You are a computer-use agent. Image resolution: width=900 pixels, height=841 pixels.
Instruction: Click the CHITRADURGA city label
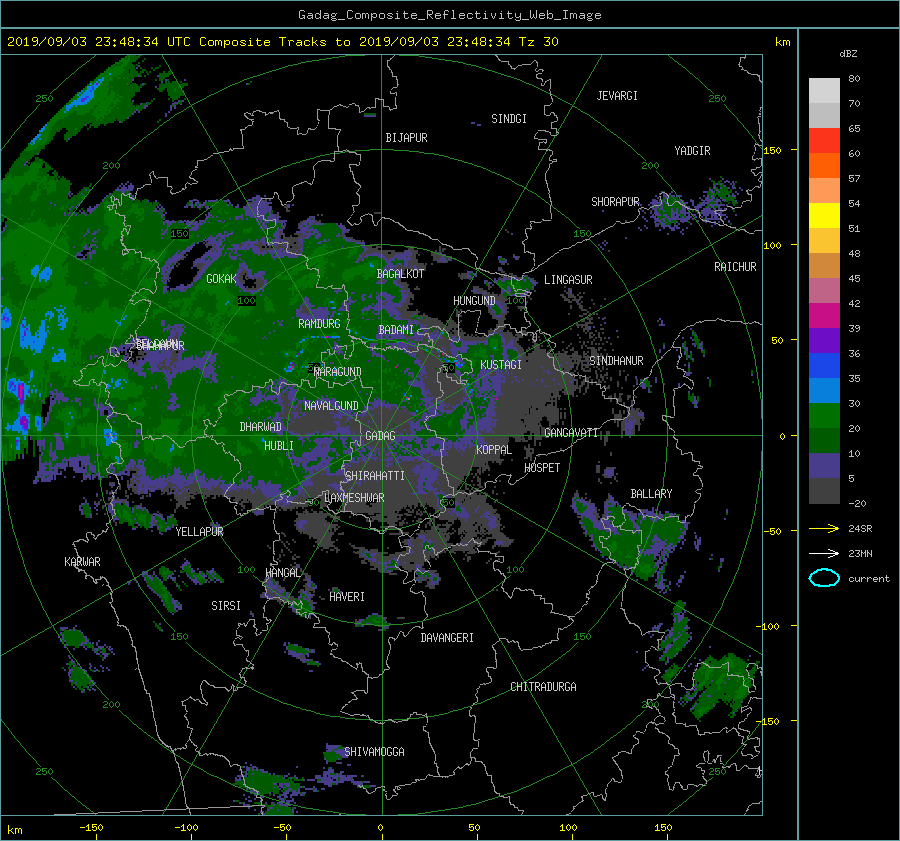coord(543,687)
